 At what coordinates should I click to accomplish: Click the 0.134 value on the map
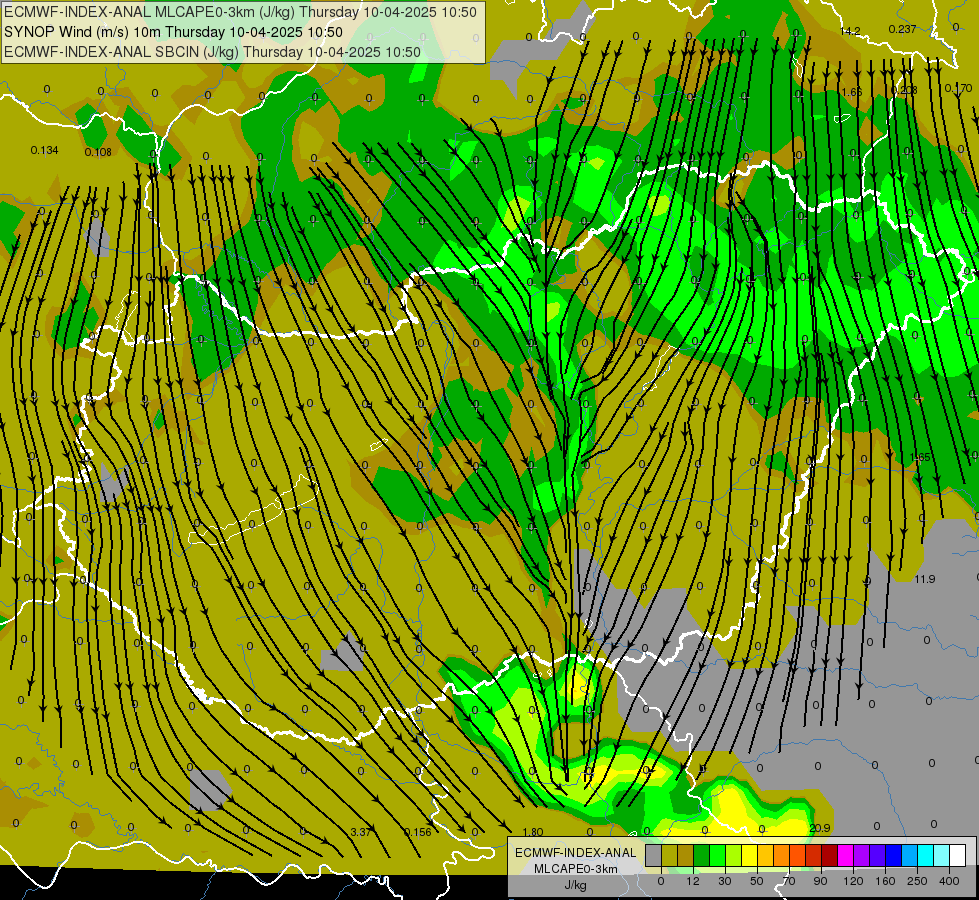[x=44, y=150]
